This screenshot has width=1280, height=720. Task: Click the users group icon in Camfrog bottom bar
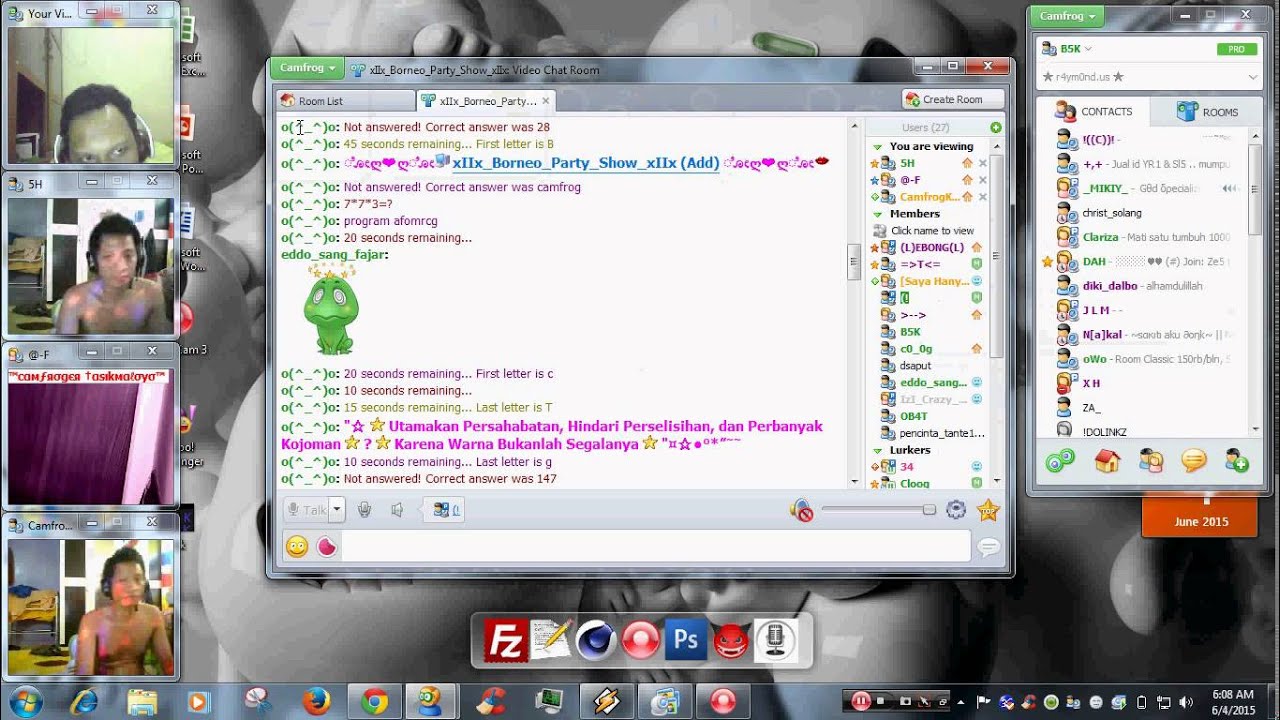coord(1151,461)
